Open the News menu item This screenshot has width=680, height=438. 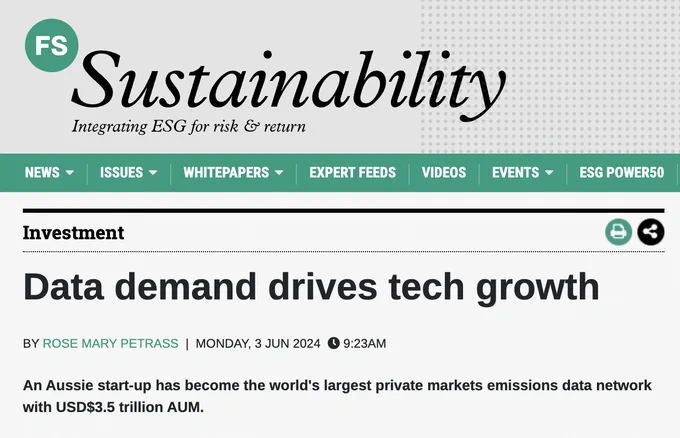point(42,173)
